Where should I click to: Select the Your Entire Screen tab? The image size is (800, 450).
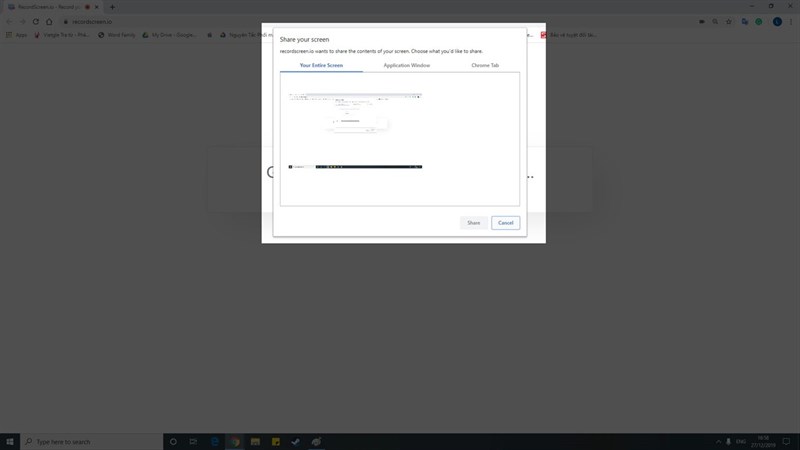(321, 65)
